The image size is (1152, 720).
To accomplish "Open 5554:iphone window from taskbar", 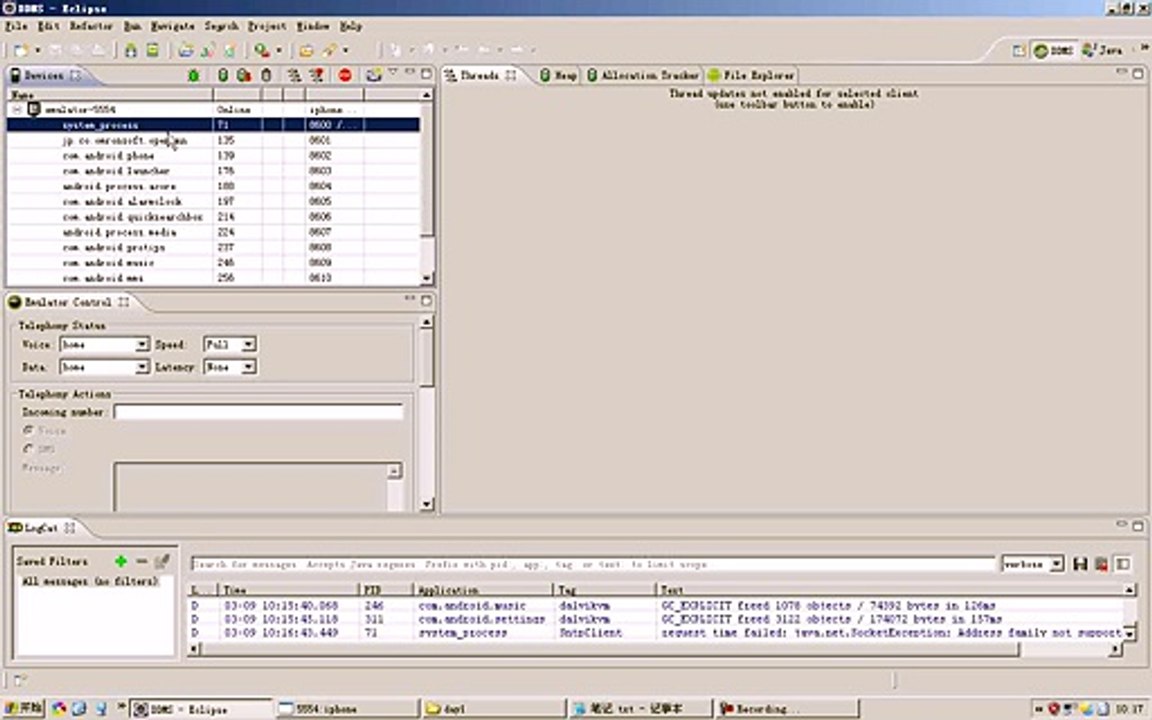I will point(346,708).
